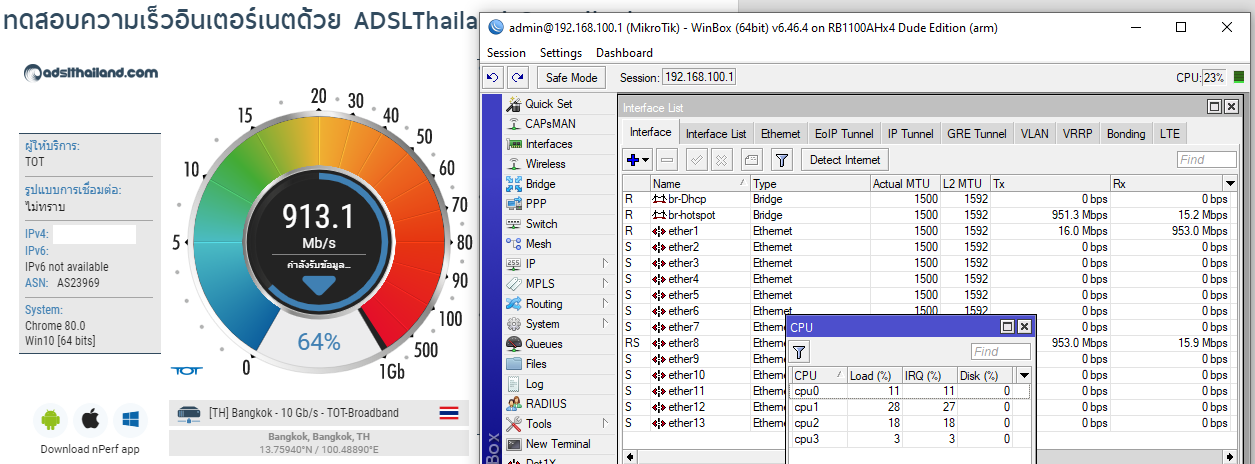Click the Apple app download icon
The width and height of the screenshot is (1255, 464).
click(90, 418)
